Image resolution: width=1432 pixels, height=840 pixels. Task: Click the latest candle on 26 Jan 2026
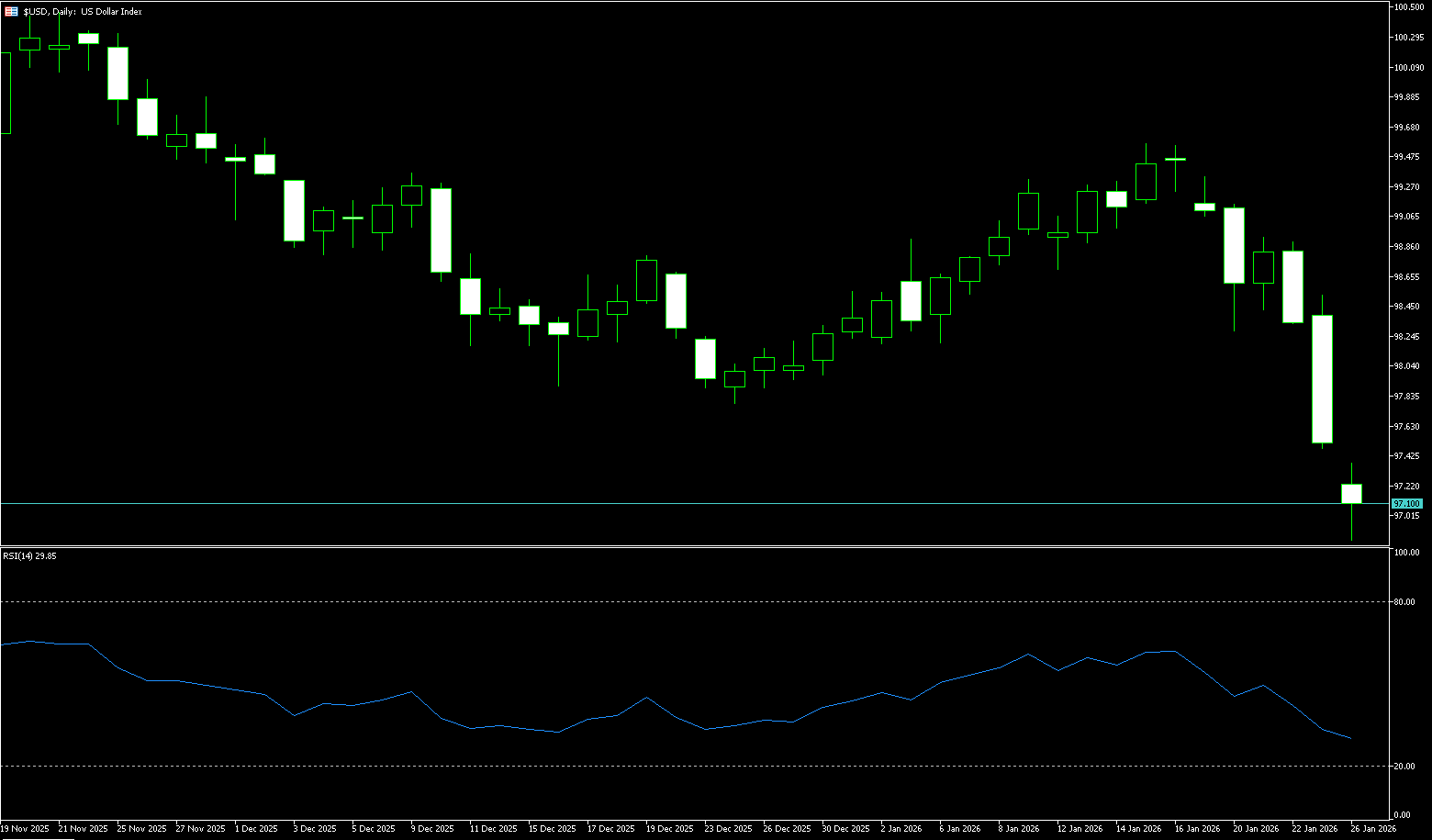(x=1351, y=493)
